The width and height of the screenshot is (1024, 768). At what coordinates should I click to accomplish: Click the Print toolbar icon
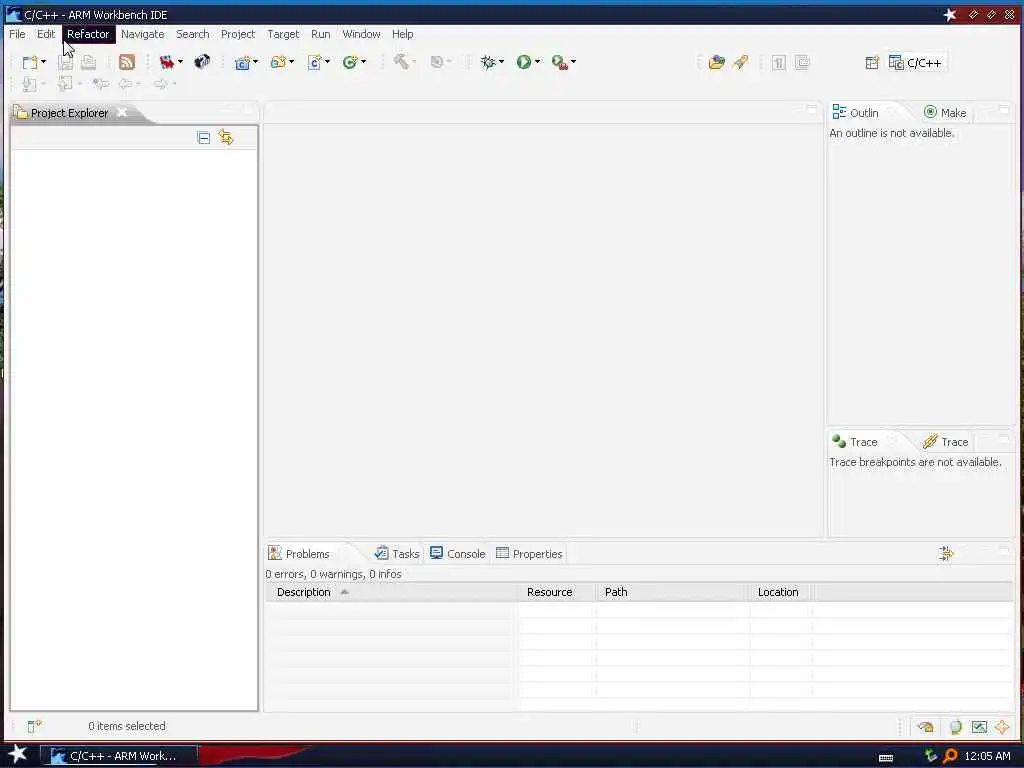[x=88, y=62]
